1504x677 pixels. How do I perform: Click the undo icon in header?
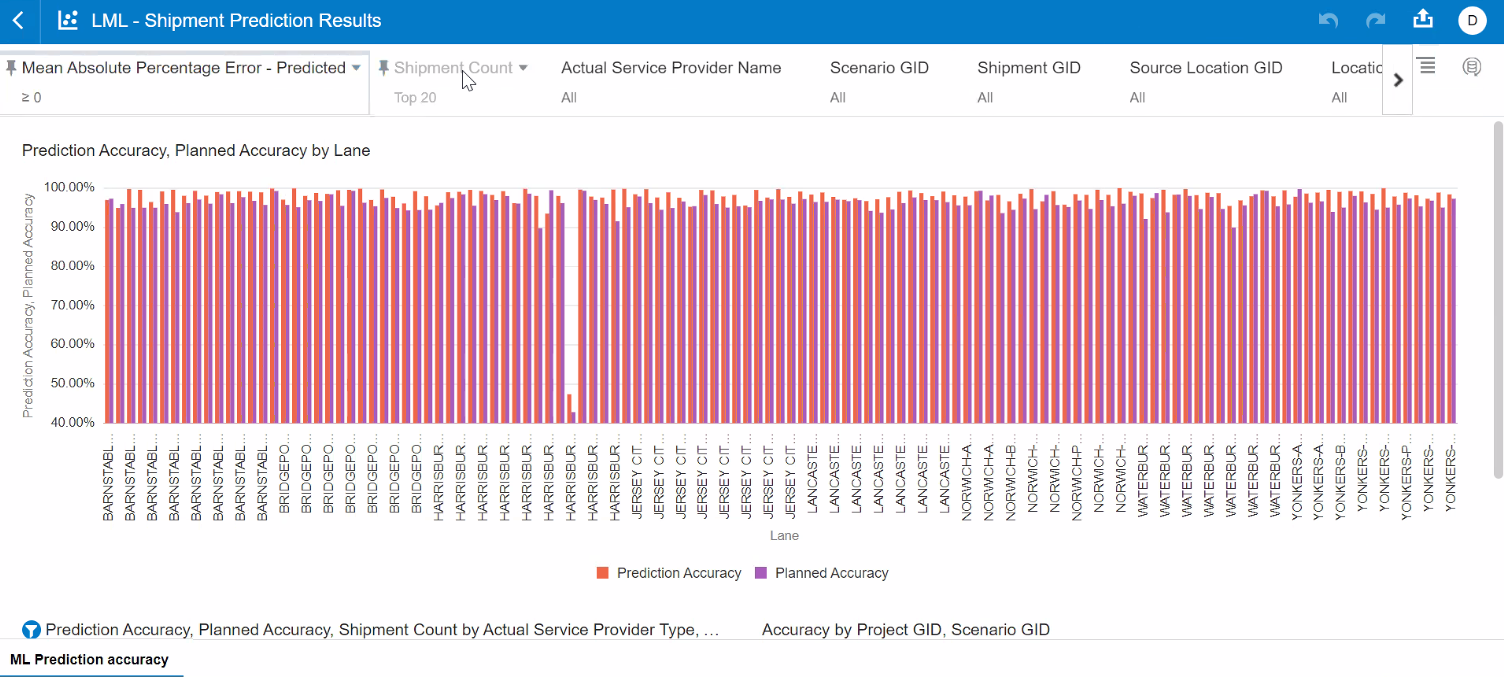click(x=1328, y=21)
